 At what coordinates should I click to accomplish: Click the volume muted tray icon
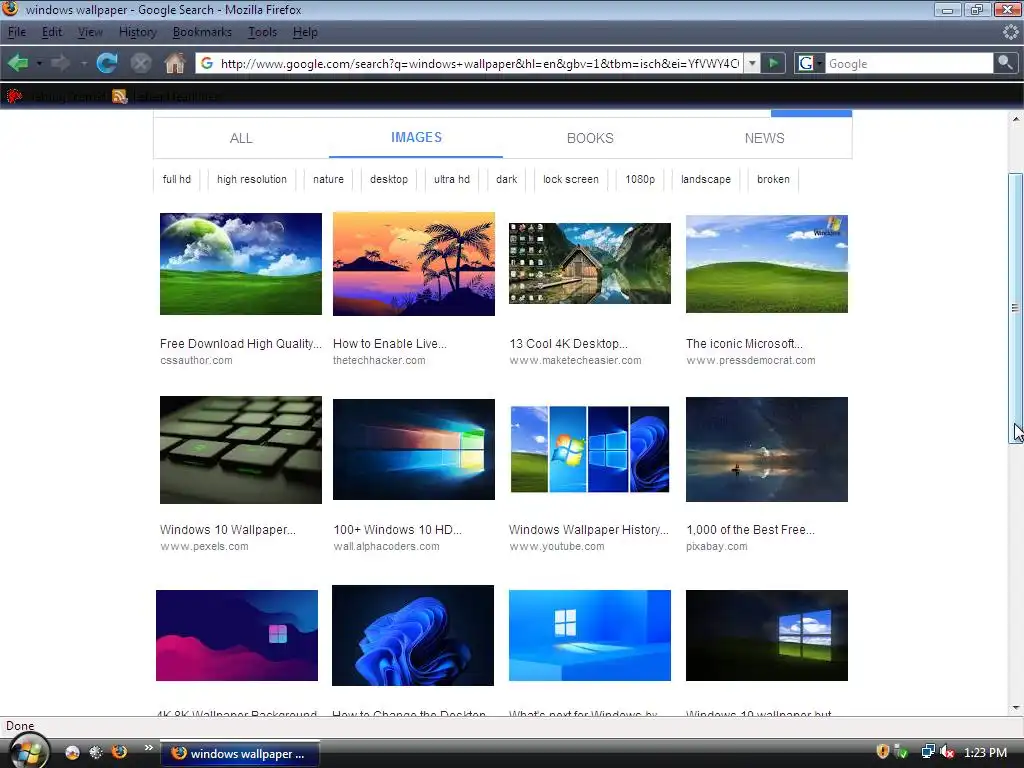coord(947,752)
